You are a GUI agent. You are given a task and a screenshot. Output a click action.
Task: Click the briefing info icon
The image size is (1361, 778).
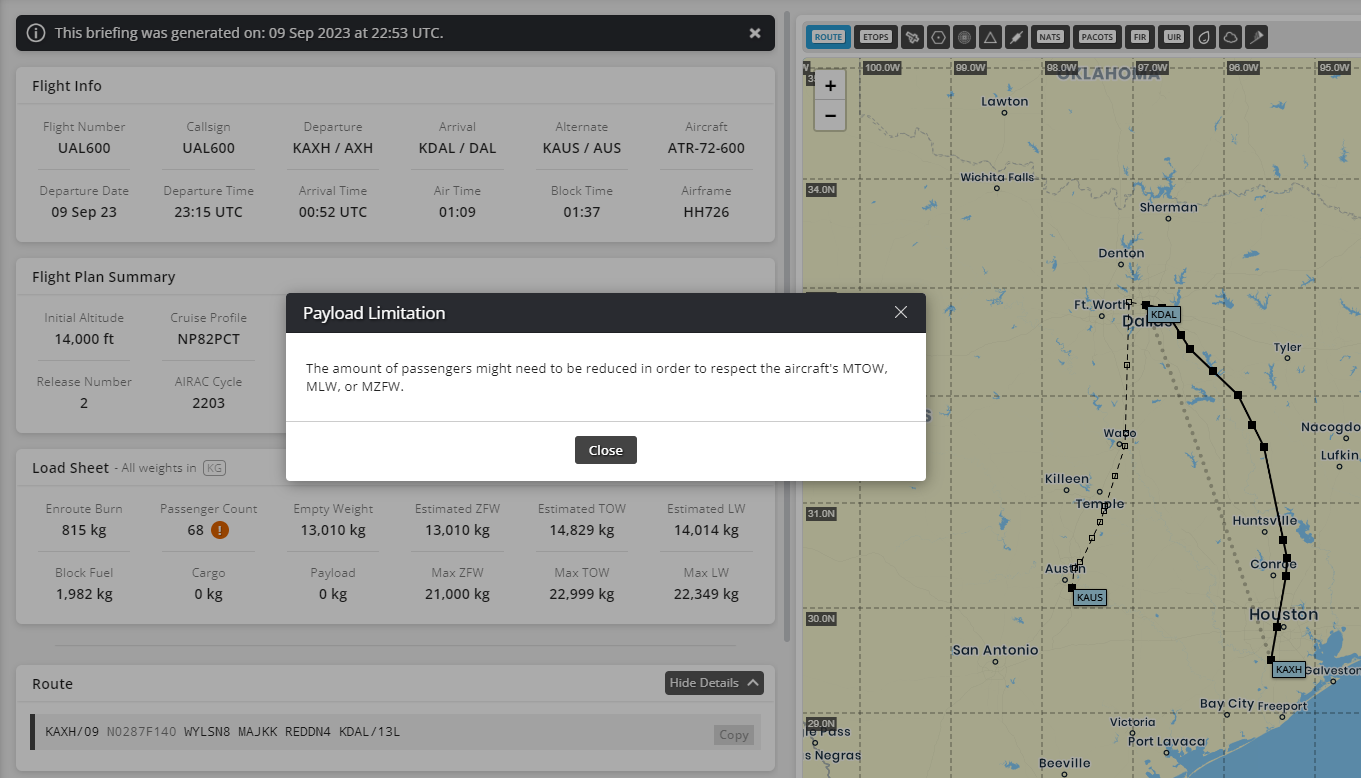coord(36,33)
